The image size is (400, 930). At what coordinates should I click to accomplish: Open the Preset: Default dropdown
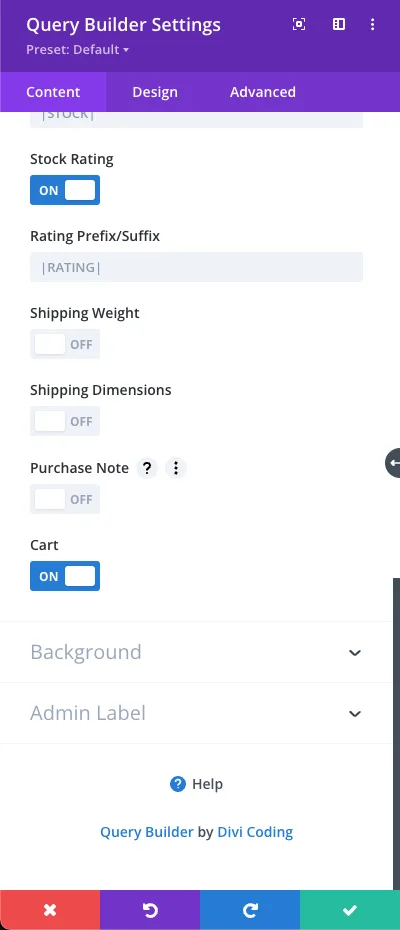pyautogui.click(x=77, y=50)
